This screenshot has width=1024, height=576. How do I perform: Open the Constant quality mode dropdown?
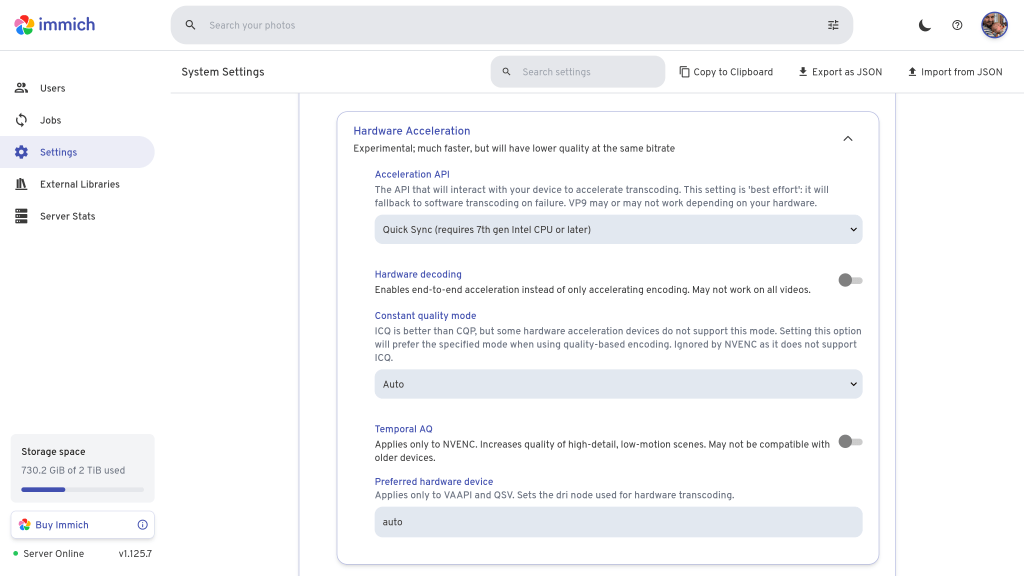pos(618,384)
